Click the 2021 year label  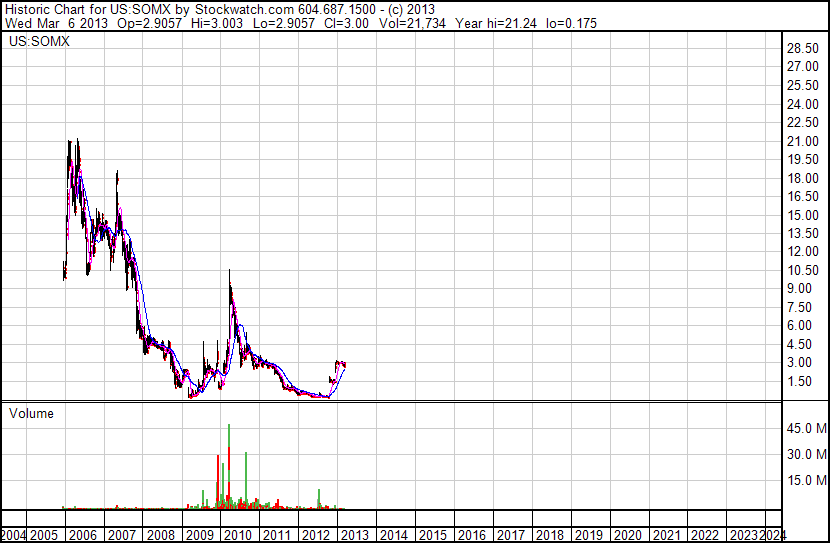[x=666, y=535]
